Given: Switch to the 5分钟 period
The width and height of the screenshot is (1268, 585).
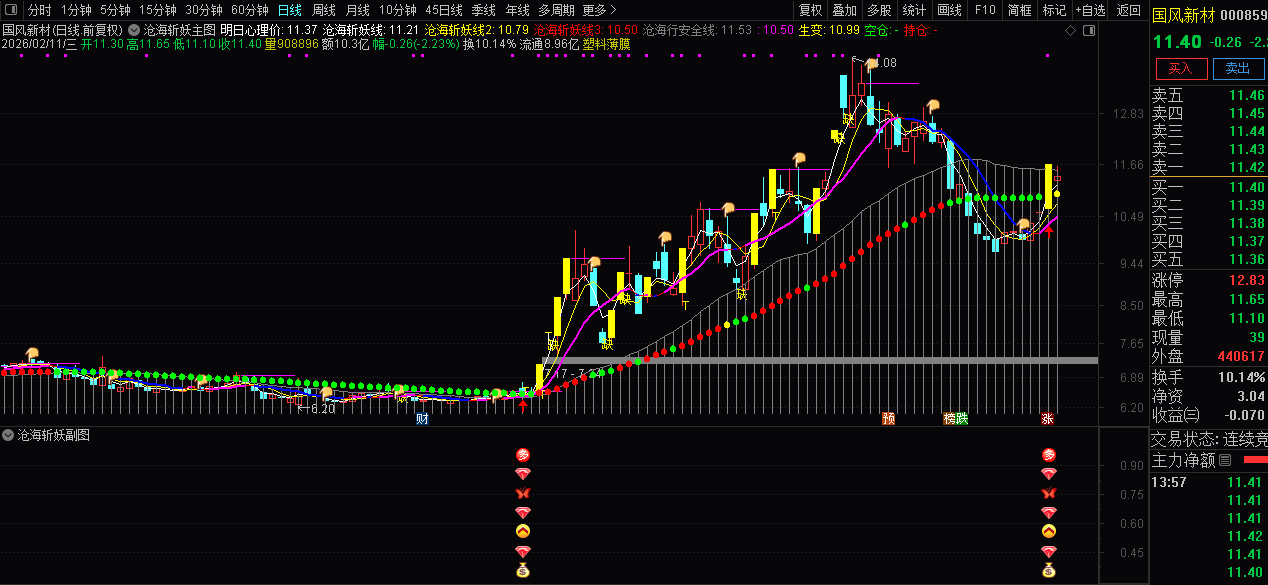Looking at the screenshot, I should (x=115, y=10).
